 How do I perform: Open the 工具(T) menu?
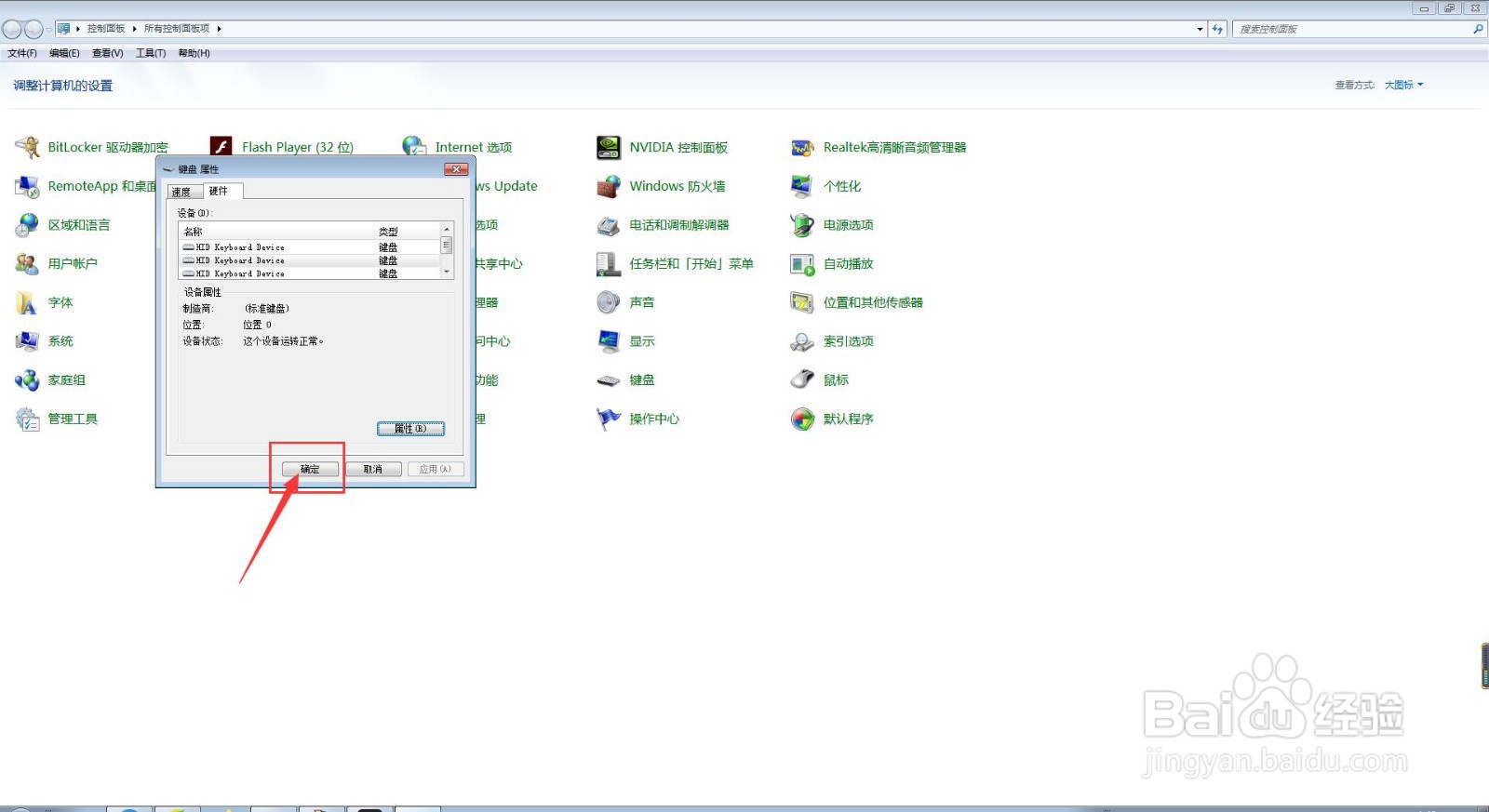tap(151, 53)
